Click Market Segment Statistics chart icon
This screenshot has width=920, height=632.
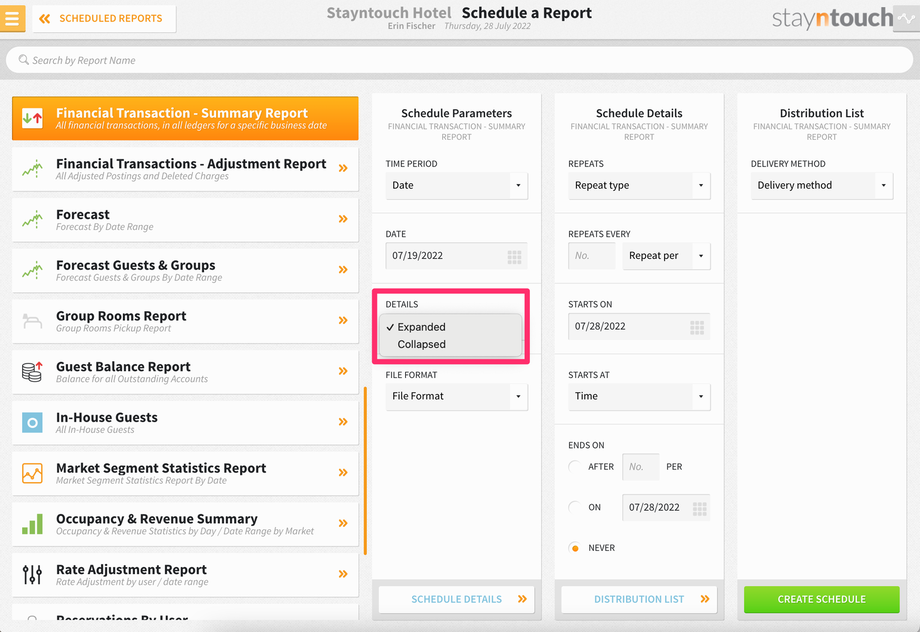(32, 473)
